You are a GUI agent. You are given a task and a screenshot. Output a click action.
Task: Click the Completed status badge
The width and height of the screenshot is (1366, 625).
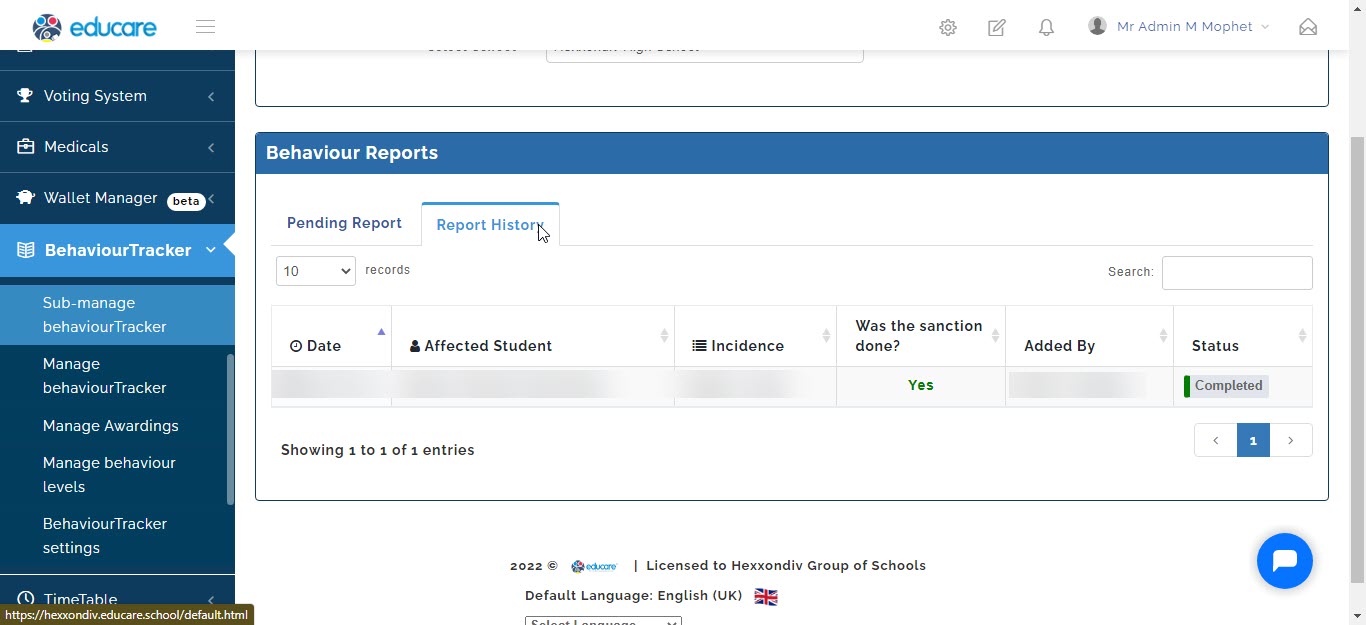[1226, 386]
